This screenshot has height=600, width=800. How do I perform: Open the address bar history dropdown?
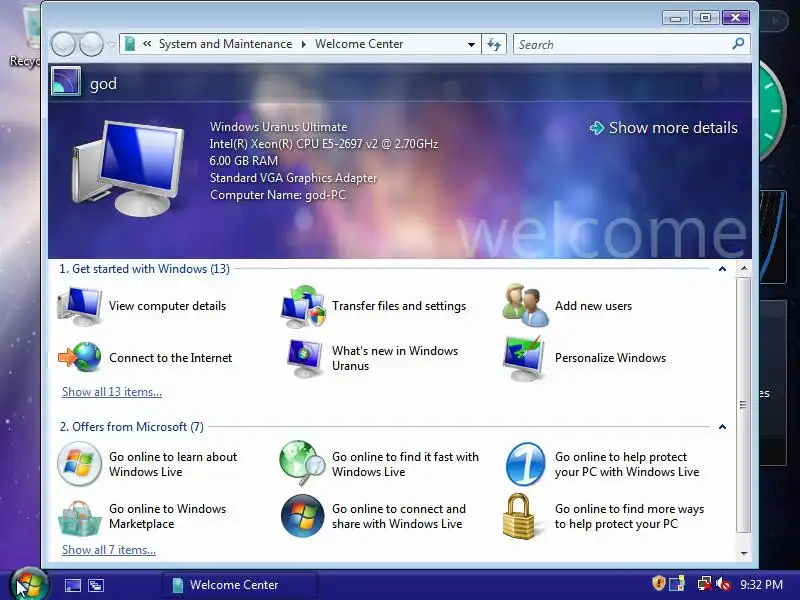point(471,44)
